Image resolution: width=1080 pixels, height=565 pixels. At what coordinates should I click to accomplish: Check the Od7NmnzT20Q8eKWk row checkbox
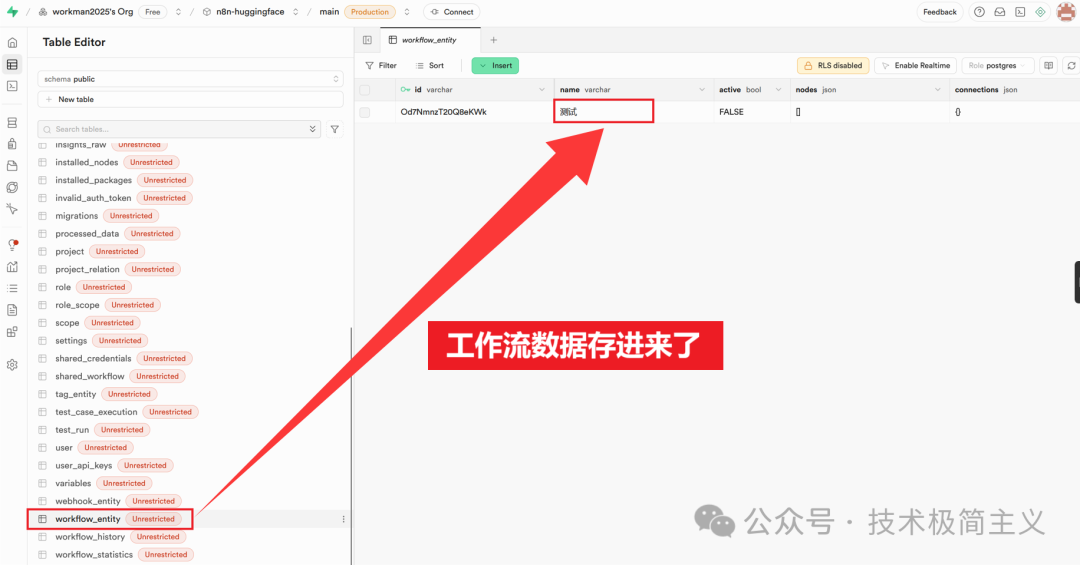(x=365, y=112)
